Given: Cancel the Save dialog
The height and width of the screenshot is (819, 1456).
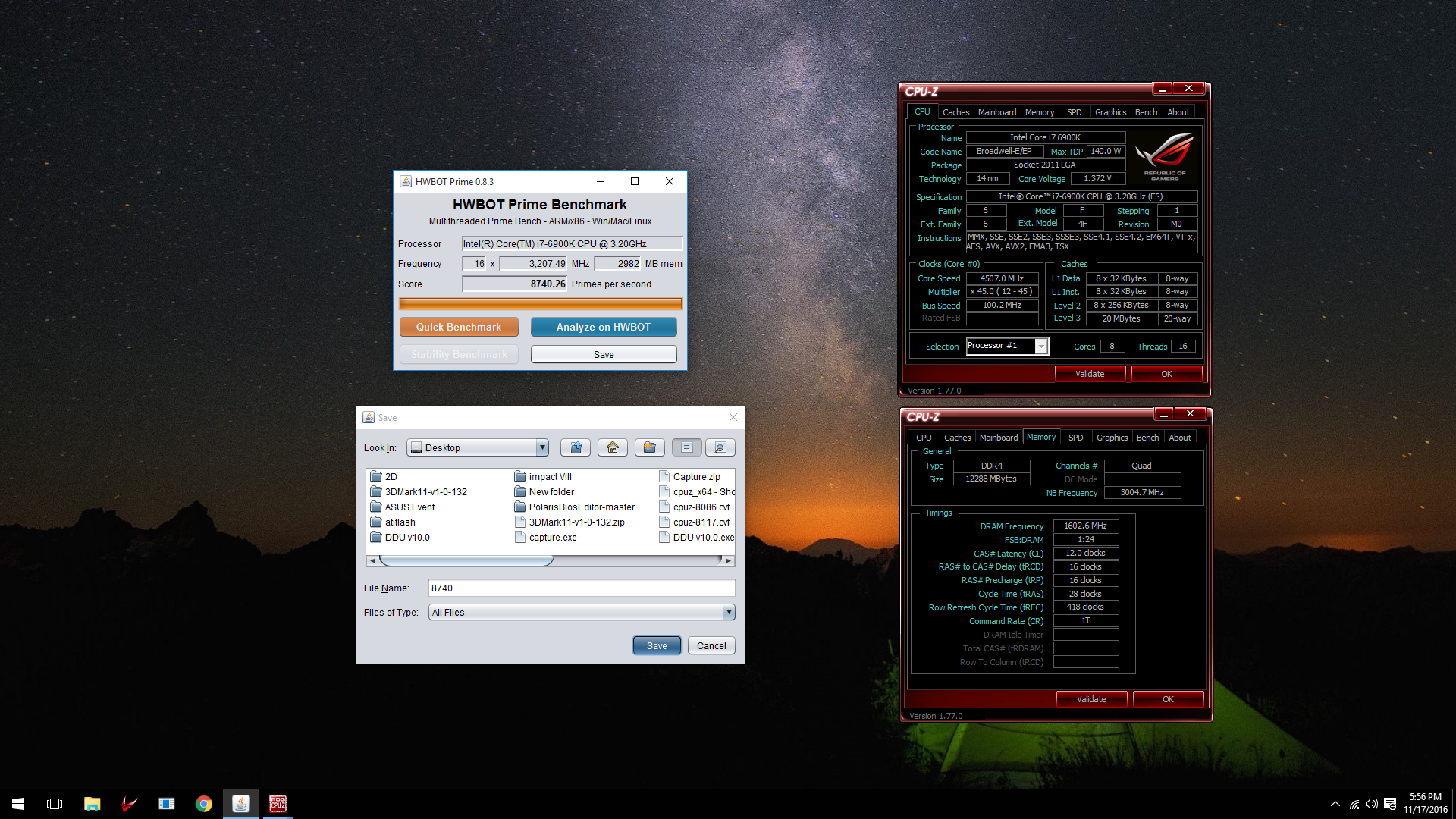Looking at the screenshot, I should 711,645.
